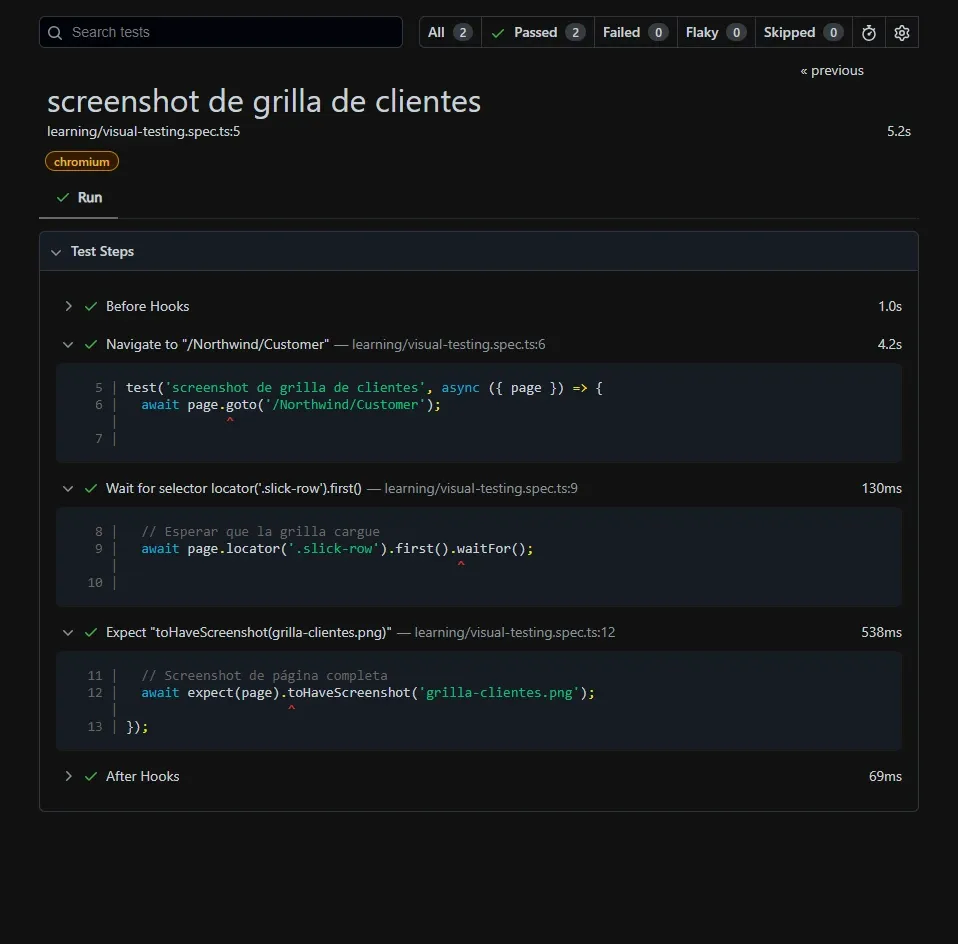Collapse the Wait for selector step
Viewport: 958px width, 944px height.
coord(68,489)
